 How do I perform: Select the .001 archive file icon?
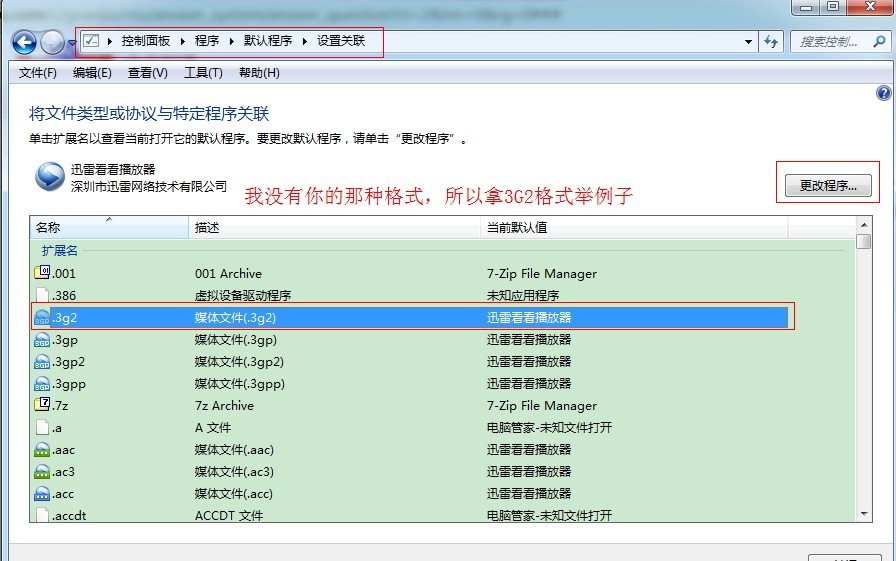click(x=42, y=273)
